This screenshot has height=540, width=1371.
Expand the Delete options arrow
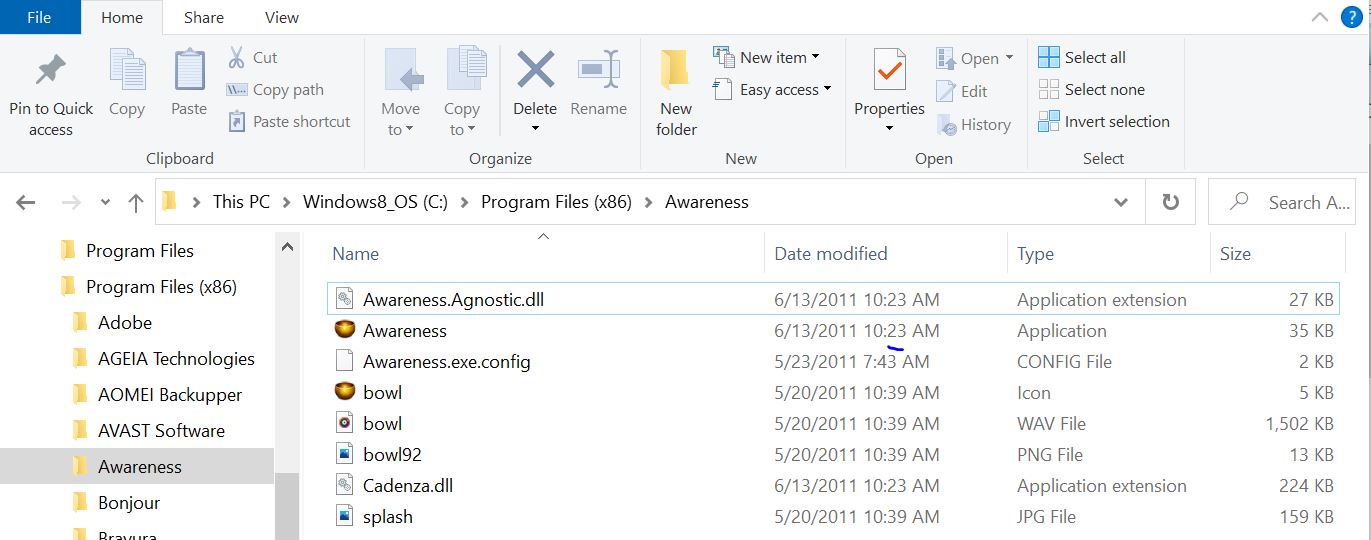(x=535, y=128)
